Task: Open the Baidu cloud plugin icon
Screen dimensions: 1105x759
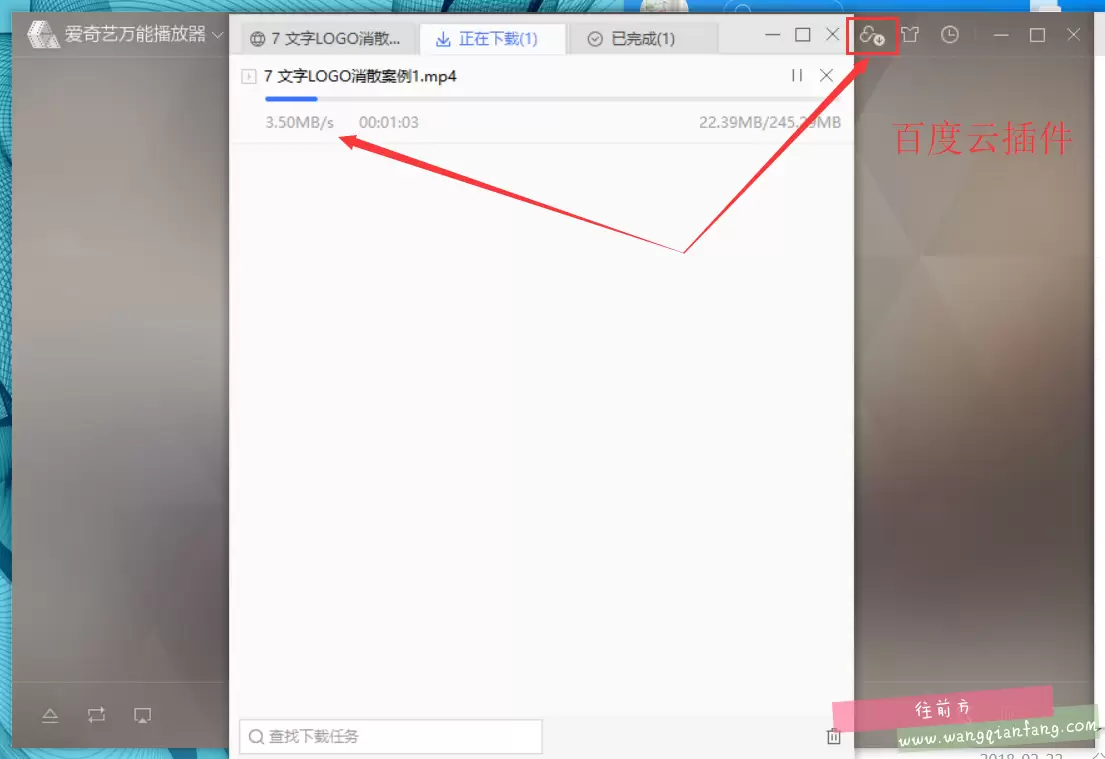Action: coord(872,35)
